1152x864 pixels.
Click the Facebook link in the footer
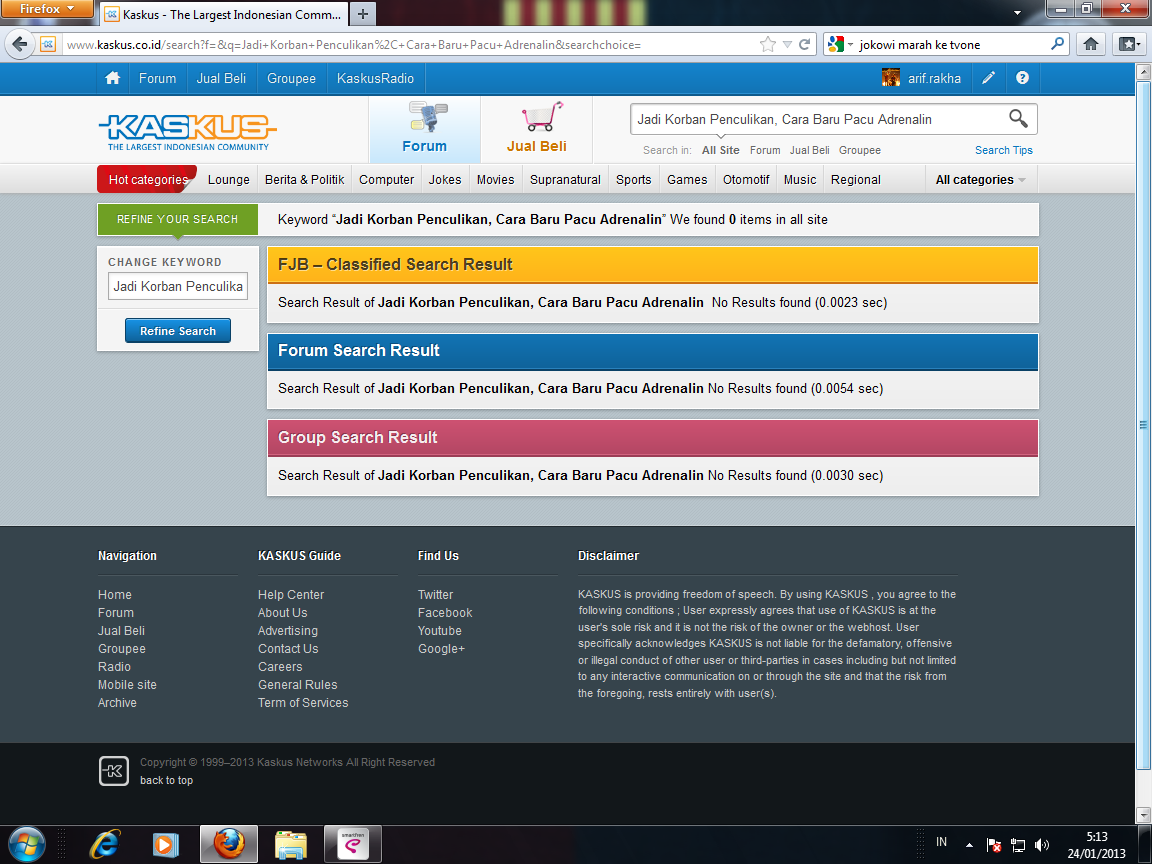(445, 613)
